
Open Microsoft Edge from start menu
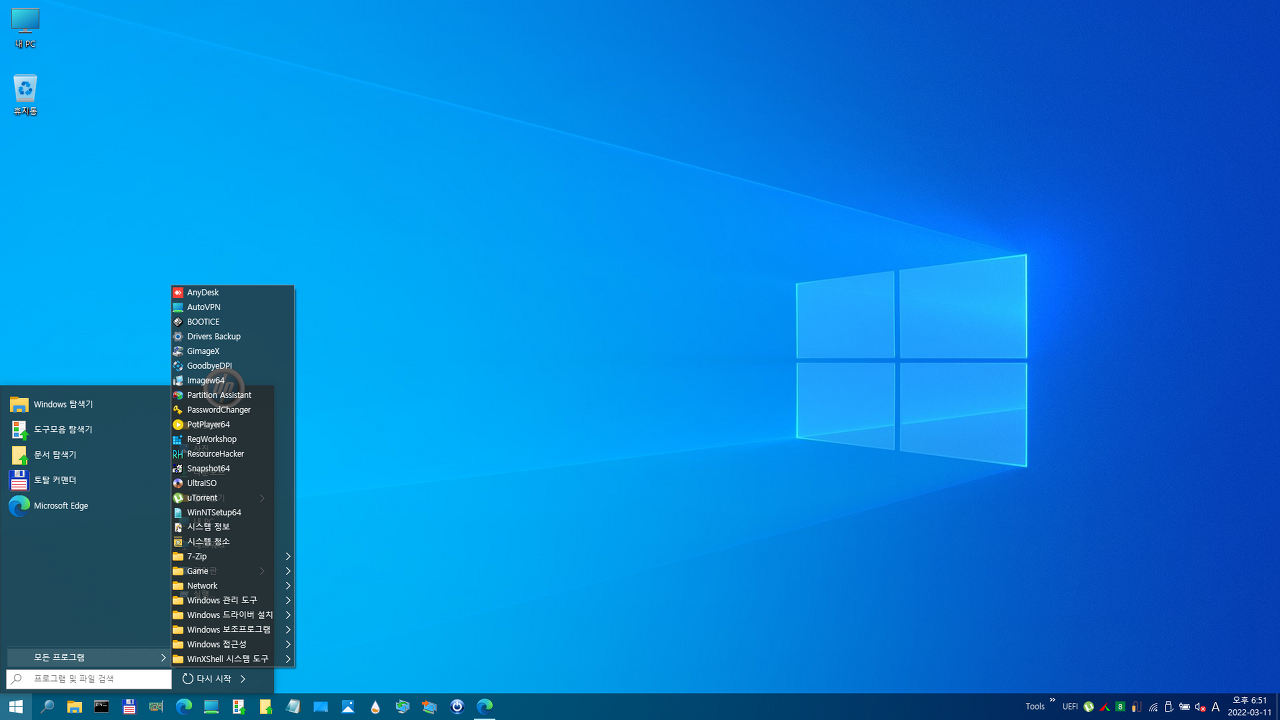(87, 506)
